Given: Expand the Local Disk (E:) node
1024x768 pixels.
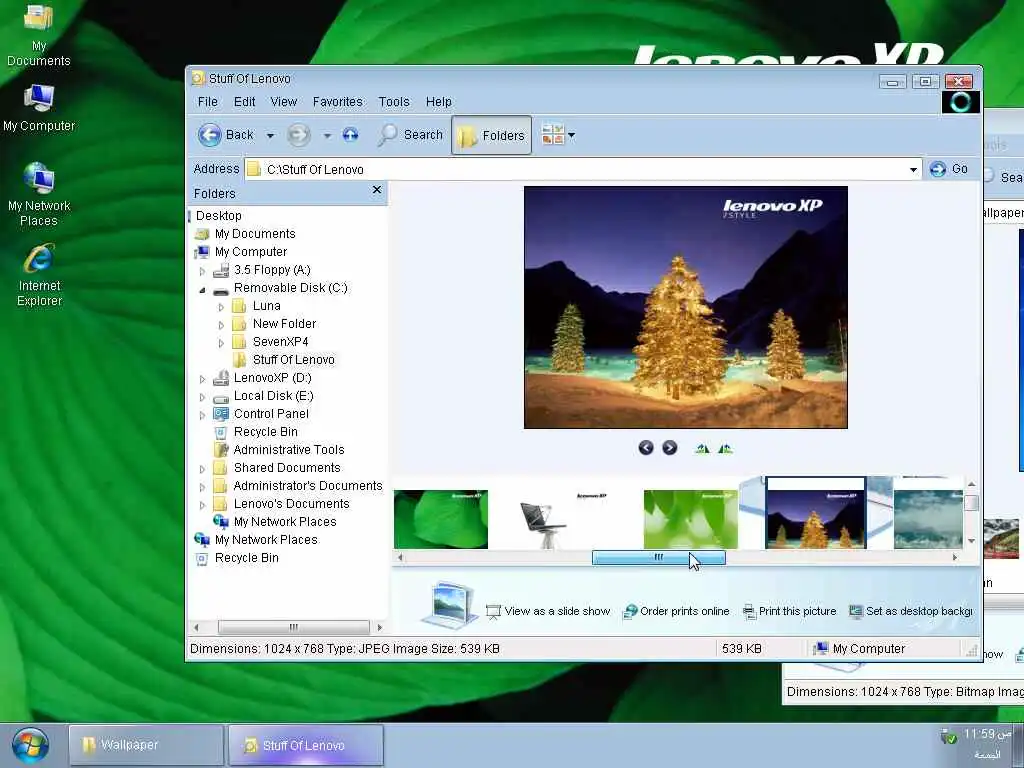Looking at the screenshot, I should (x=202, y=397).
